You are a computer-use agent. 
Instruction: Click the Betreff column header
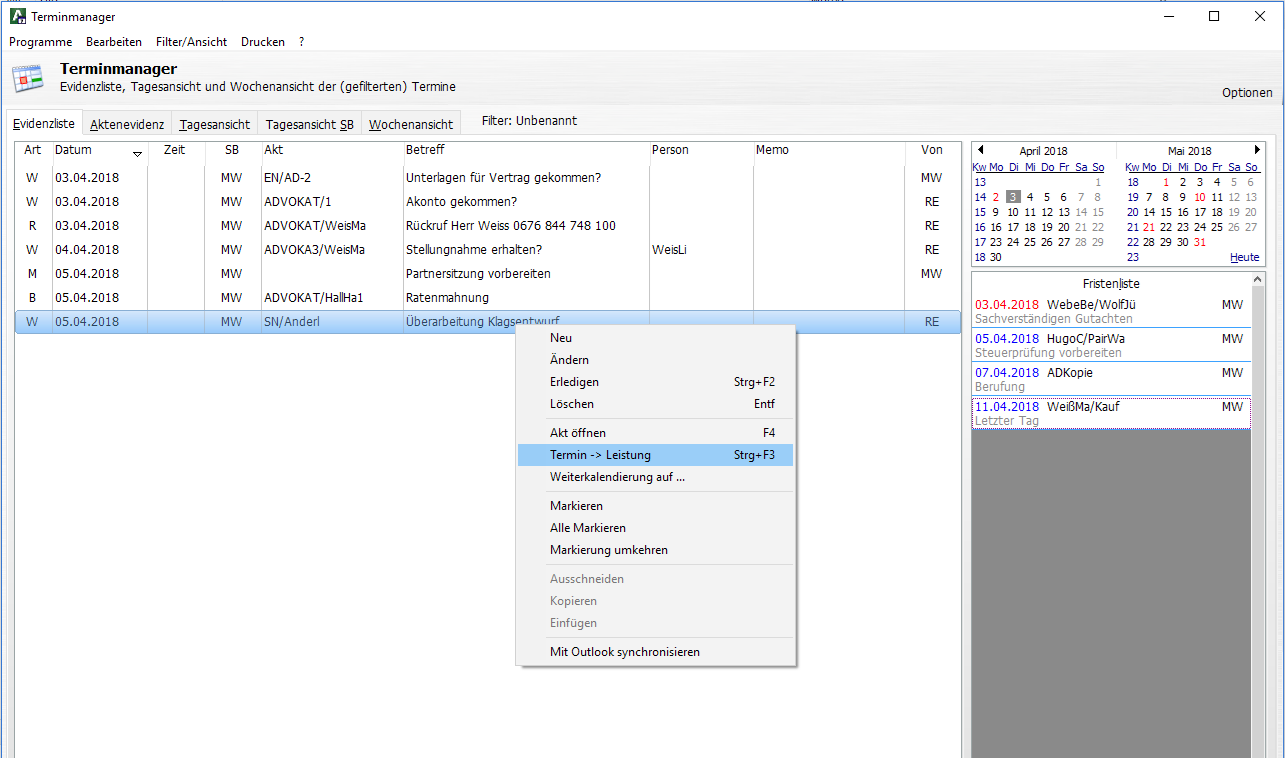[x=525, y=150]
